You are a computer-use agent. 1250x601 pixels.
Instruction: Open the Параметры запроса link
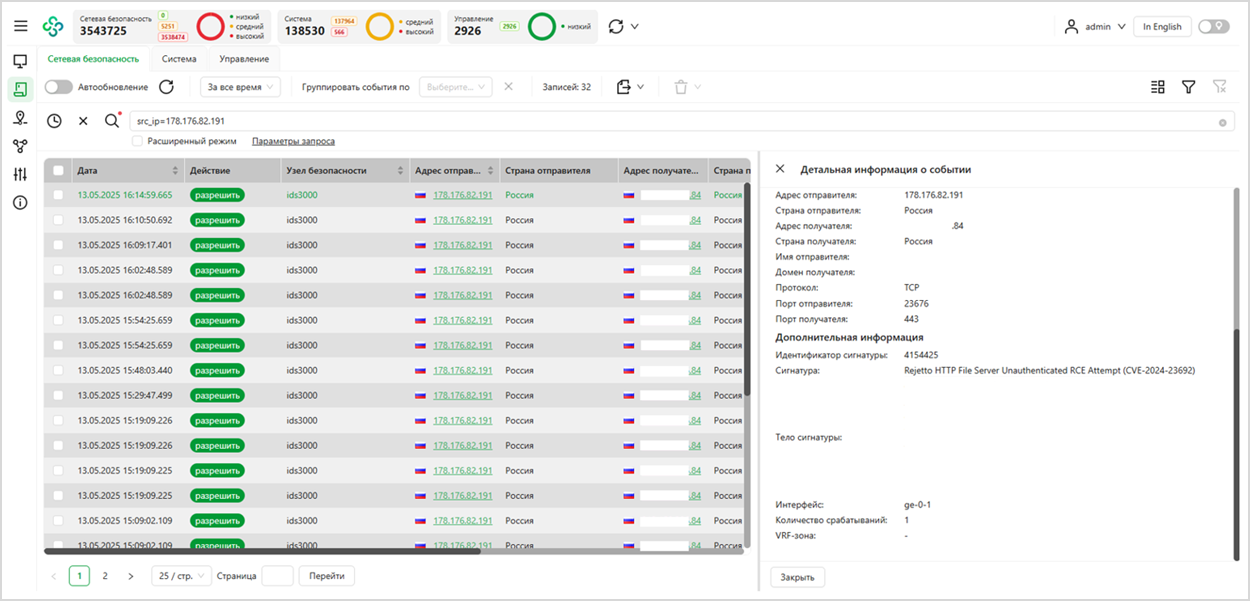(293, 141)
